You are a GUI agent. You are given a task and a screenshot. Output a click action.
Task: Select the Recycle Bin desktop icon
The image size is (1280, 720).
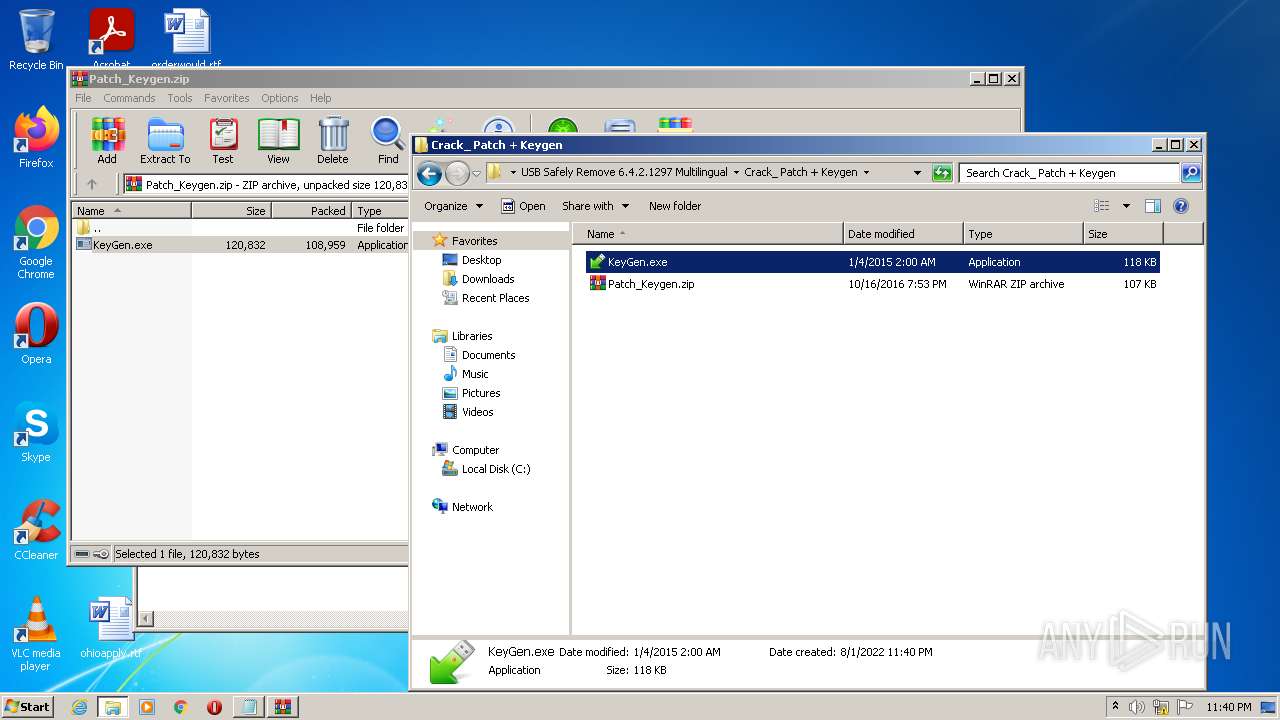36,40
